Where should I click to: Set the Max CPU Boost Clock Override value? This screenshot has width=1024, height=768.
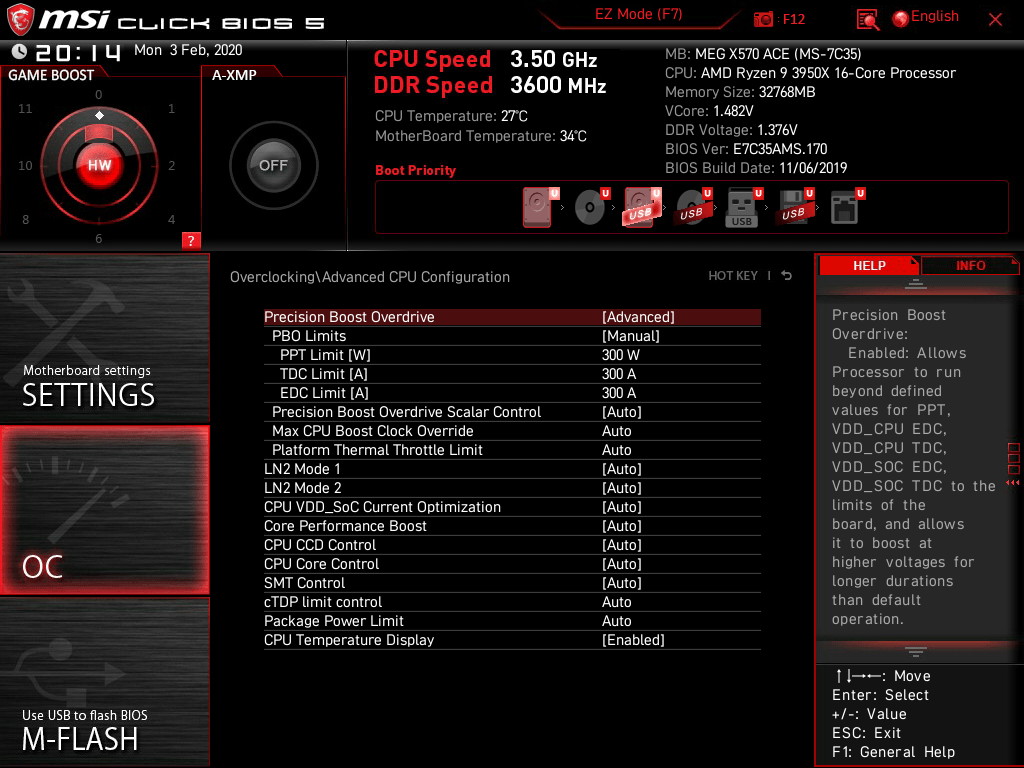[512, 431]
